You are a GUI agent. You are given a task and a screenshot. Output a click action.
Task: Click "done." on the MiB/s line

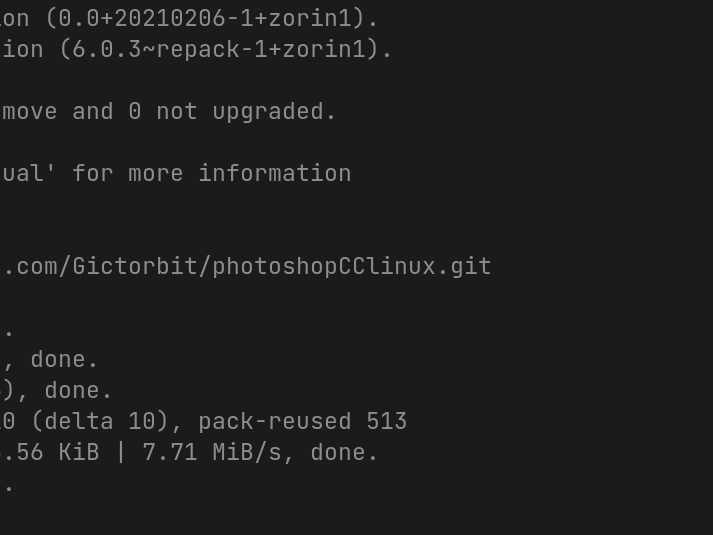click(x=344, y=452)
